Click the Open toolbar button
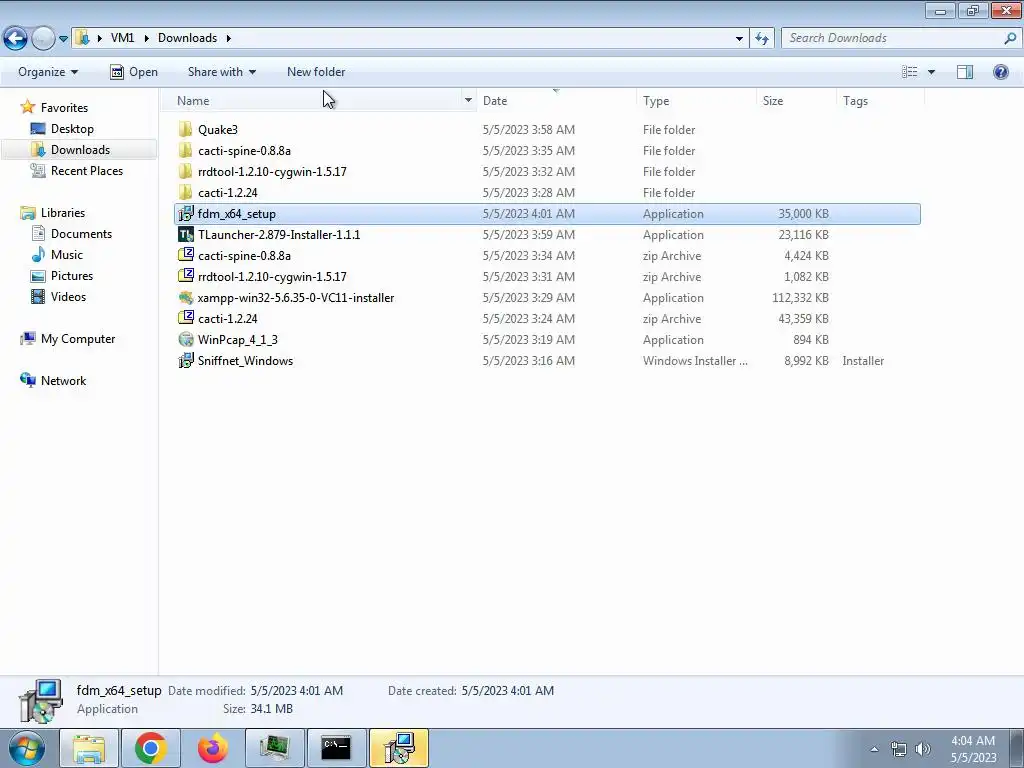Image resolution: width=1024 pixels, height=768 pixels. tap(134, 72)
